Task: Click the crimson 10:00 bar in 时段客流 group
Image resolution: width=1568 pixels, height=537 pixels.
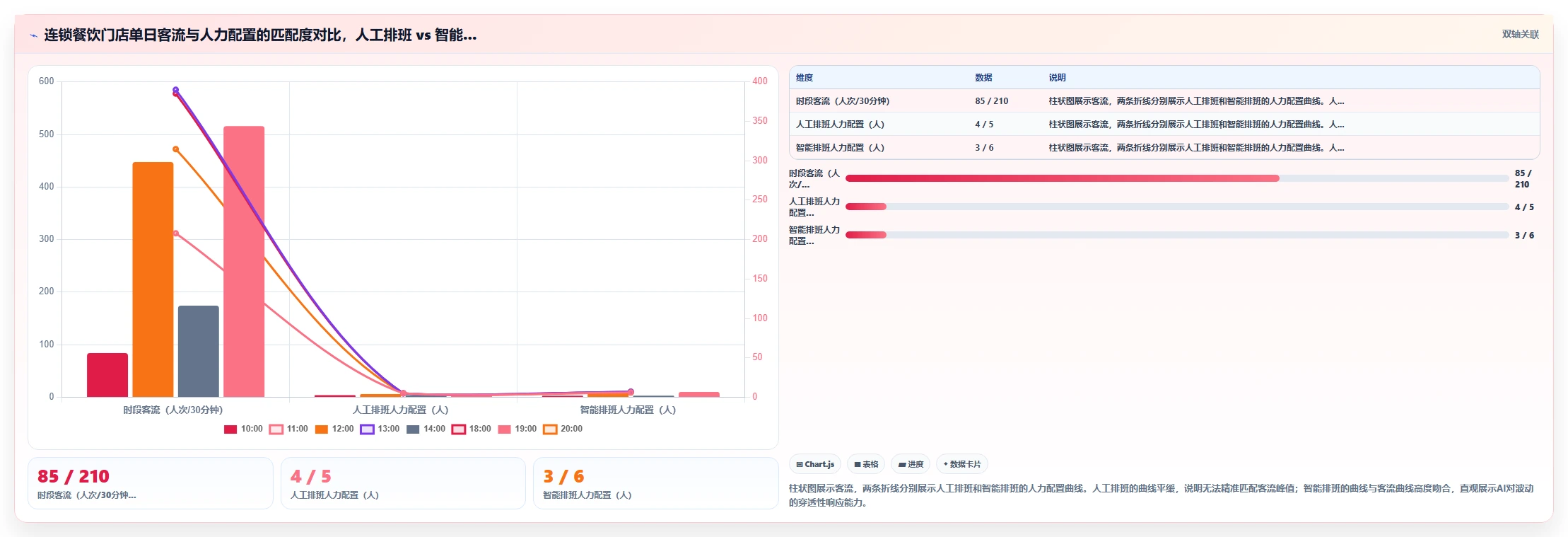Action: pyautogui.click(x=107, y=375)
